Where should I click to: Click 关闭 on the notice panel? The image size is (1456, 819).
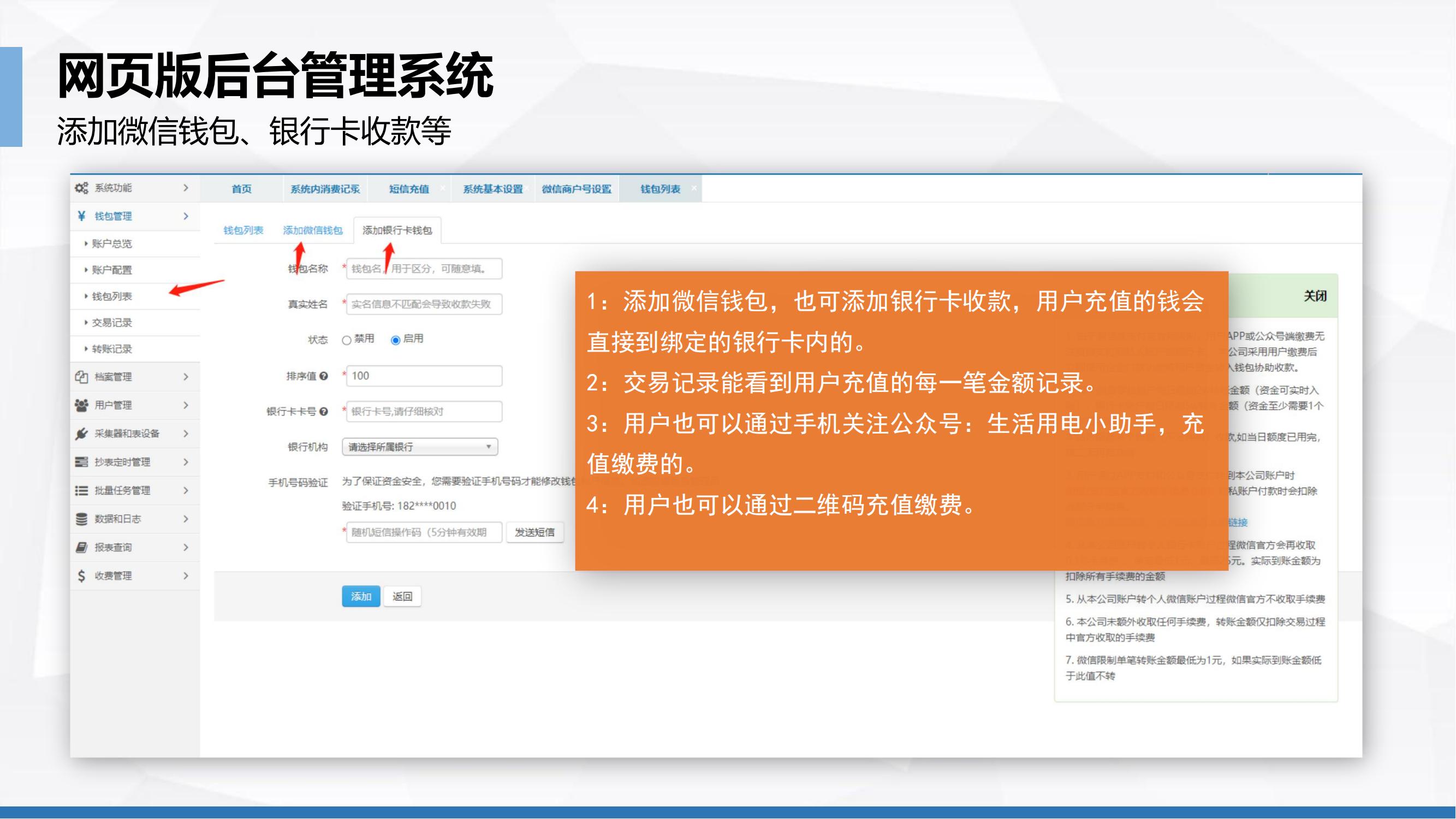point(1315,296)
